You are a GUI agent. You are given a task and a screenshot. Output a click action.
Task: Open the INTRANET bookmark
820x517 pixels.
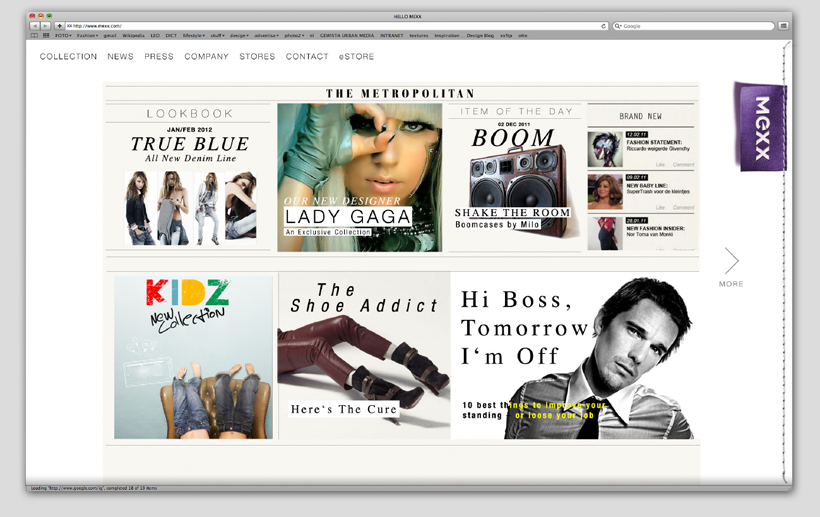click(x=392, y=36)
